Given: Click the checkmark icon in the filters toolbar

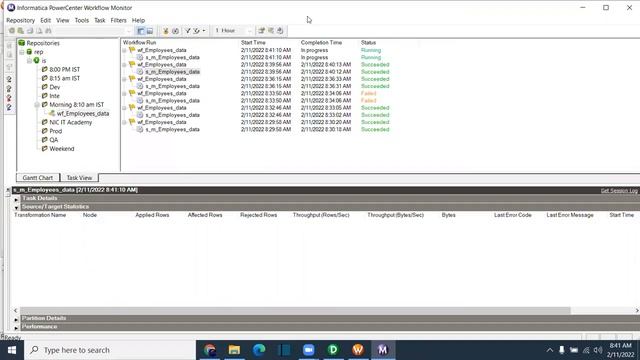Looking at the screenshot, I should (188, 31).
